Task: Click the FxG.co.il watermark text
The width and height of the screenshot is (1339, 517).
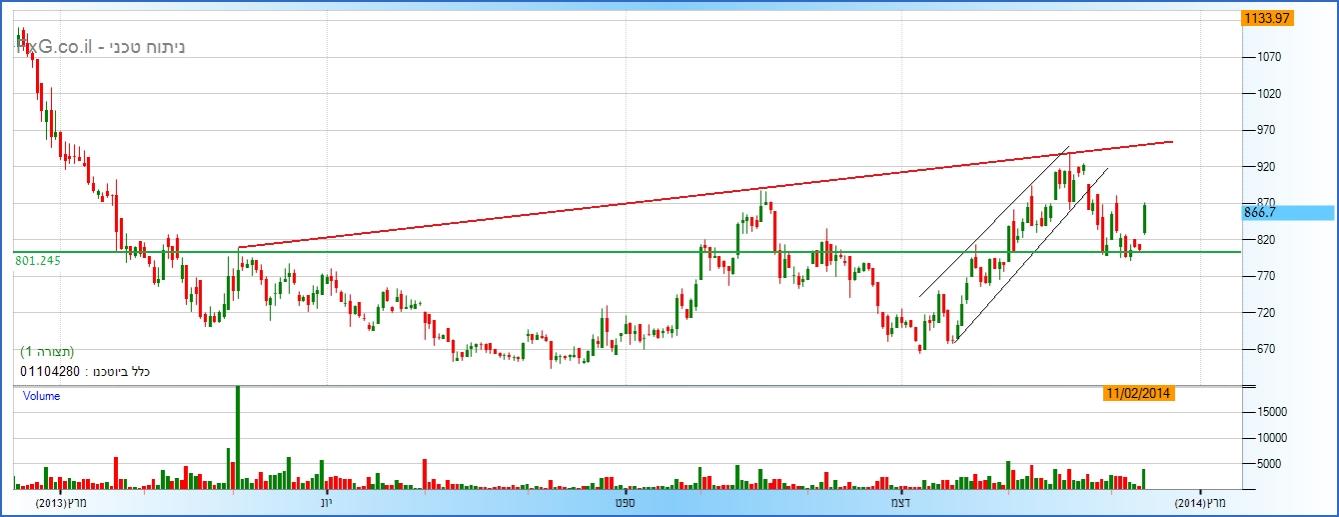Action: pyautogui.click(x=100, y=47)
